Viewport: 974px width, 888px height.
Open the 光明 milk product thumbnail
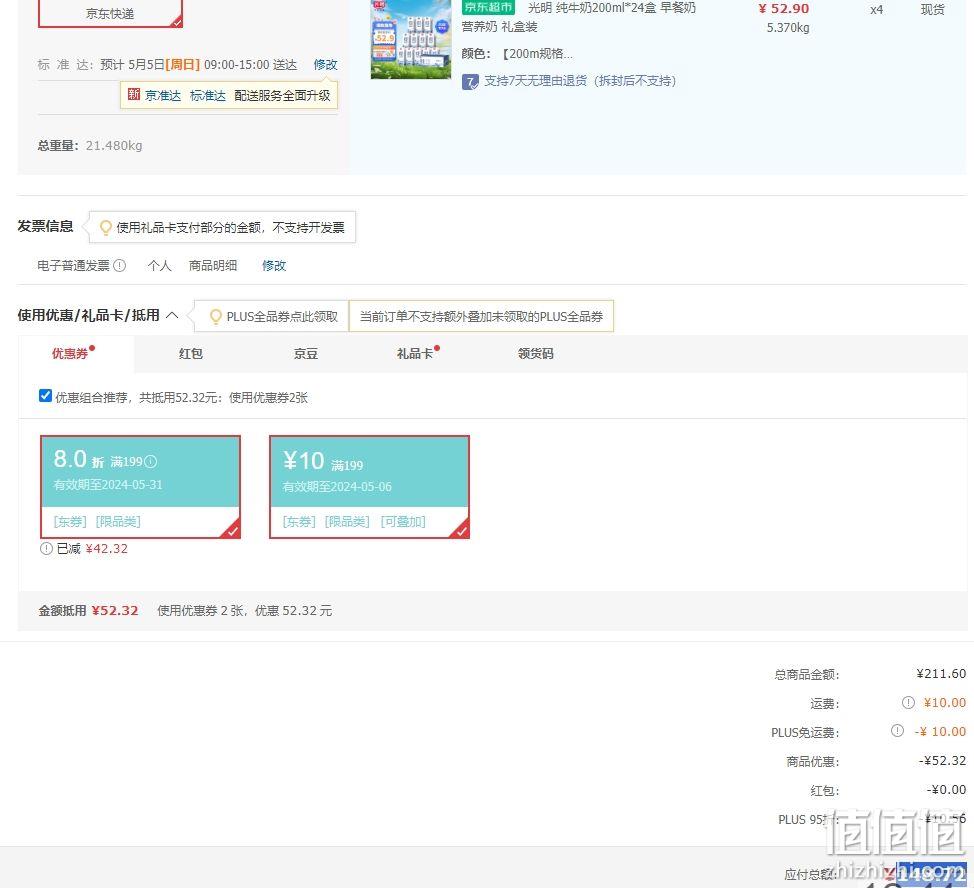(411, 39)
